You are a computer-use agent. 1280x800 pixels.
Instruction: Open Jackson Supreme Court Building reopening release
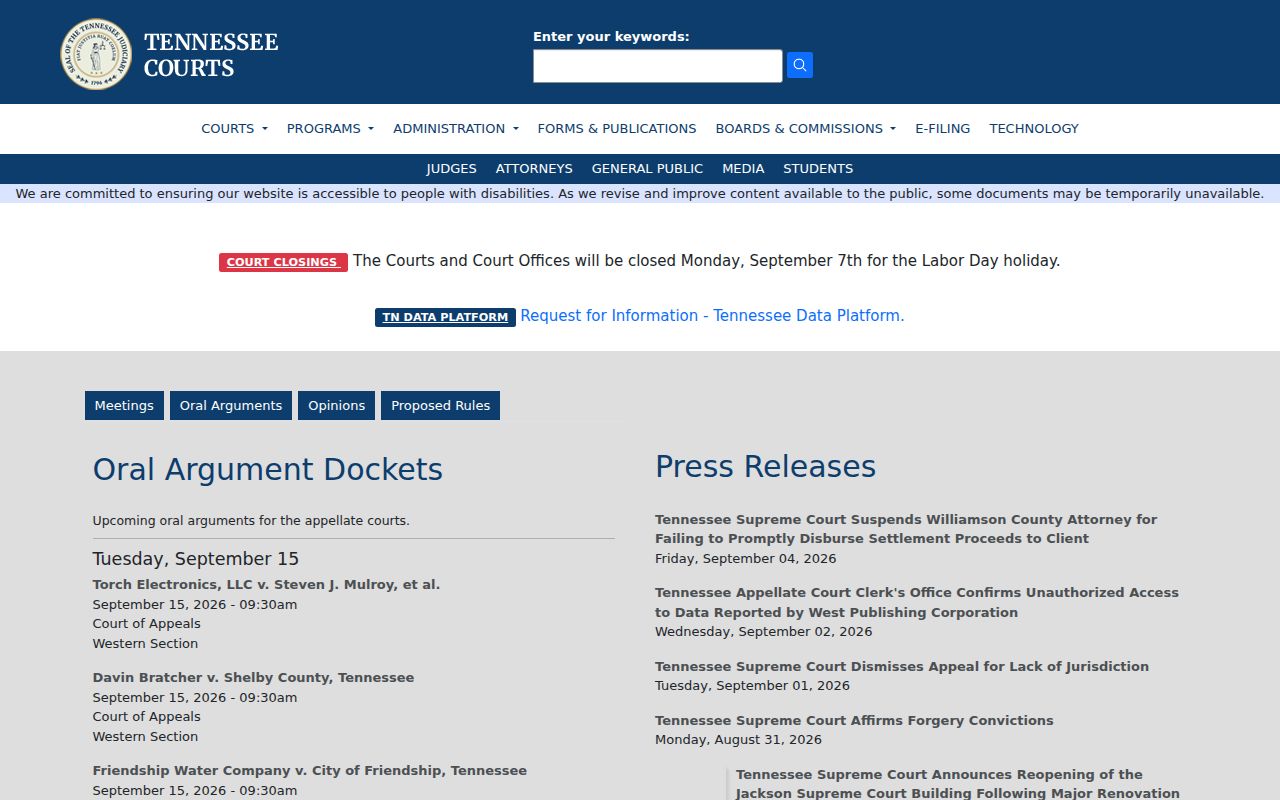(958, 783)
